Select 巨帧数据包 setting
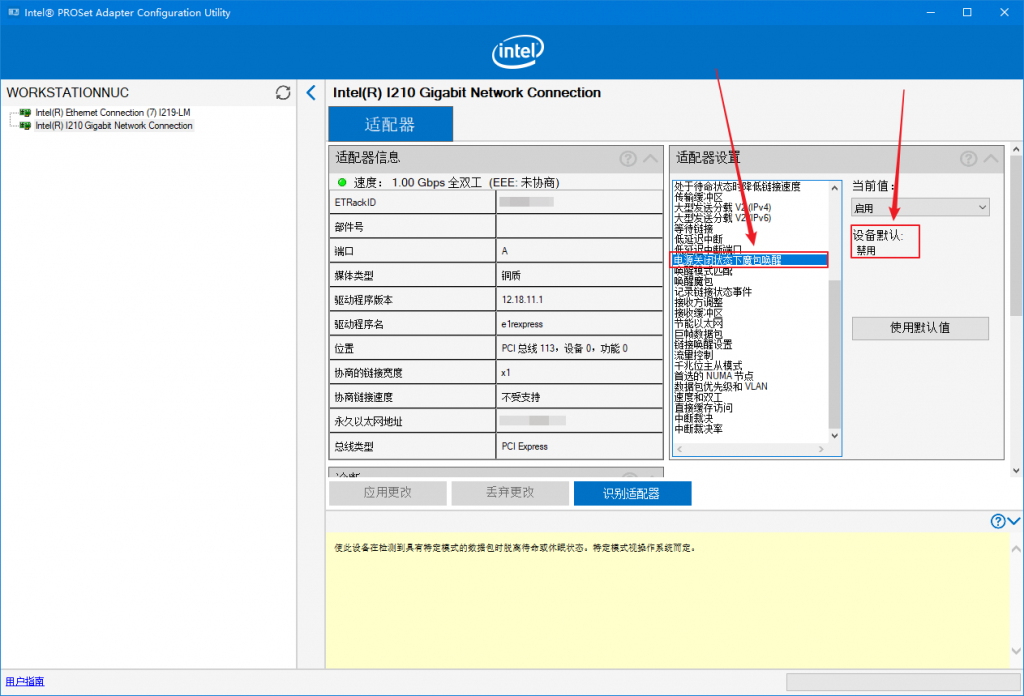The height and width of the screenshot is (696, 1024). click(698, 334)
